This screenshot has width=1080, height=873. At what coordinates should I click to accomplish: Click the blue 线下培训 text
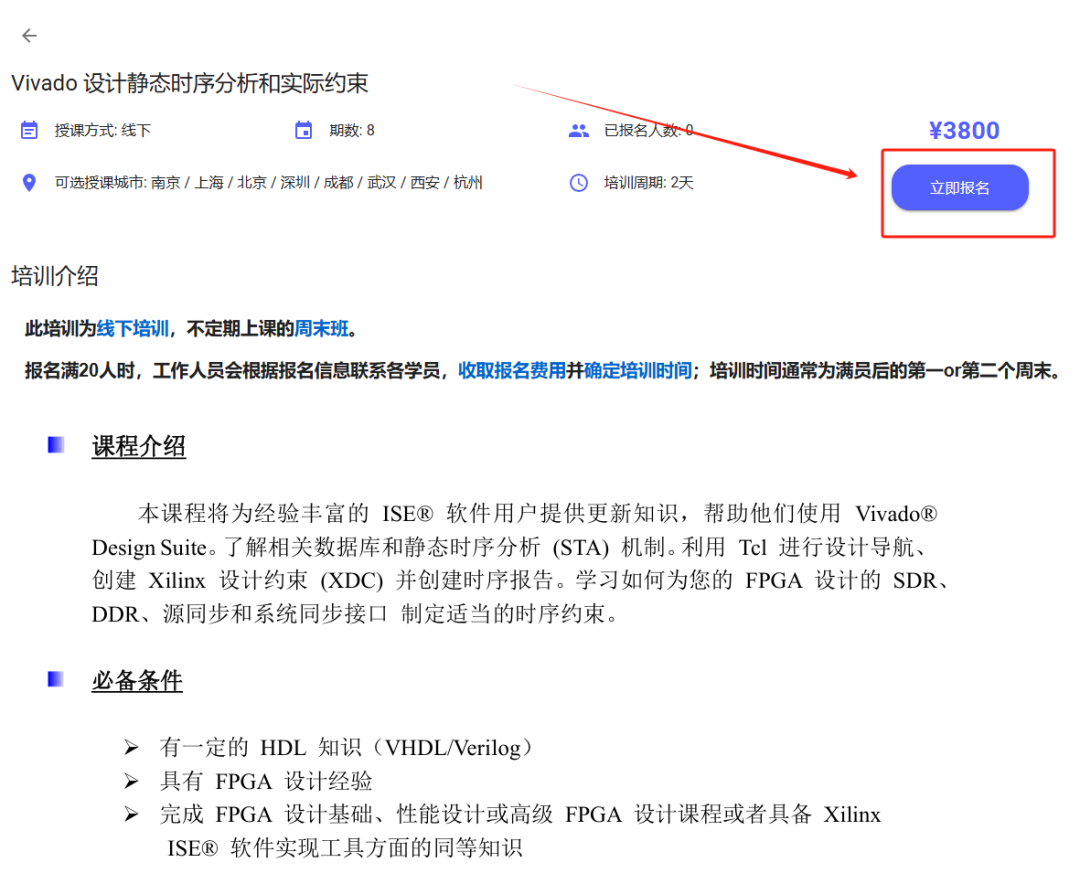[x=132, y=329]
